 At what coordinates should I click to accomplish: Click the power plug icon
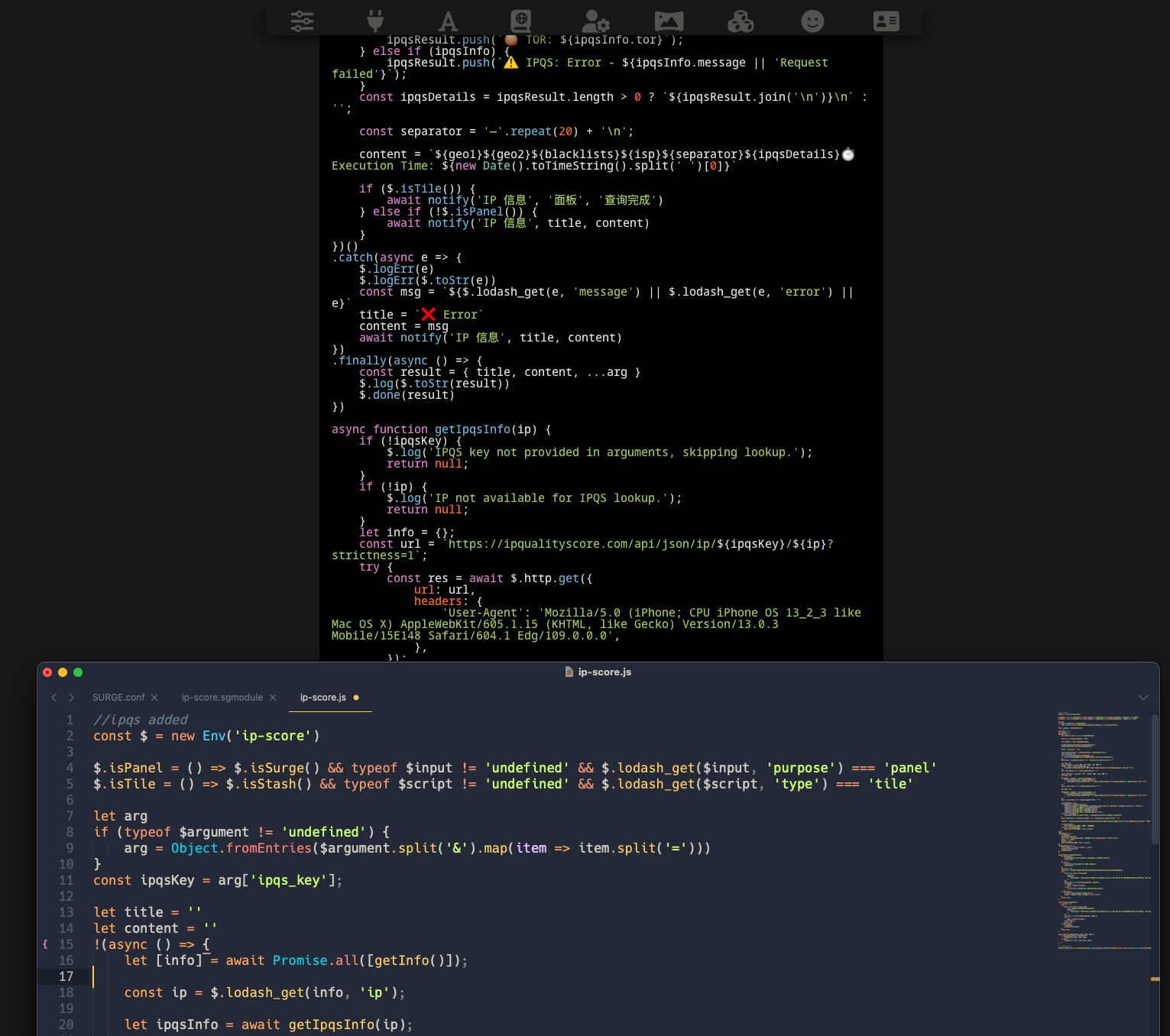pos(374,21)
